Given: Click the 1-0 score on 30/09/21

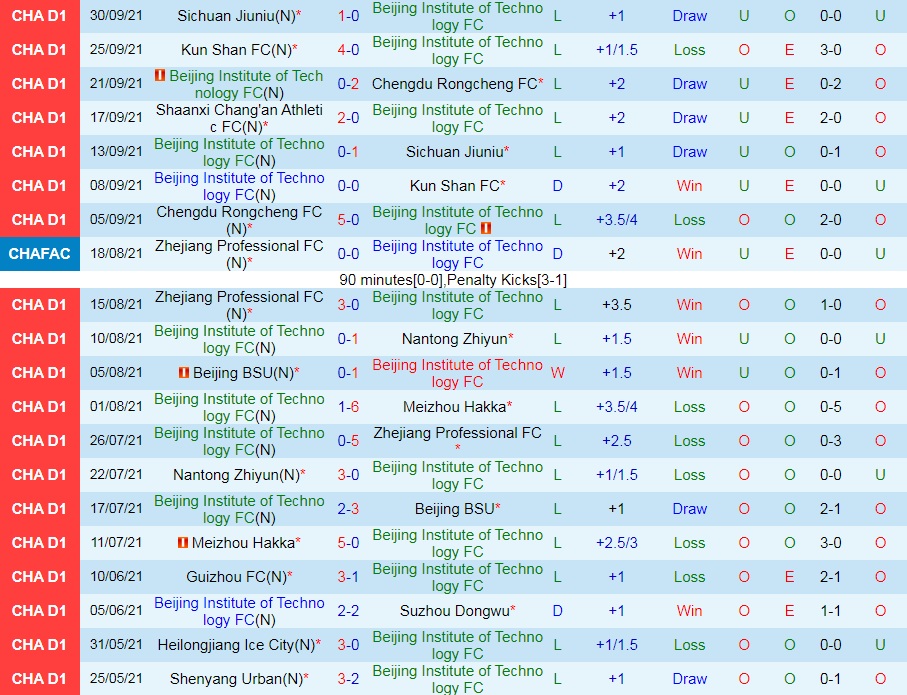Looking at the screenshot, I should (x=348, y=16).
